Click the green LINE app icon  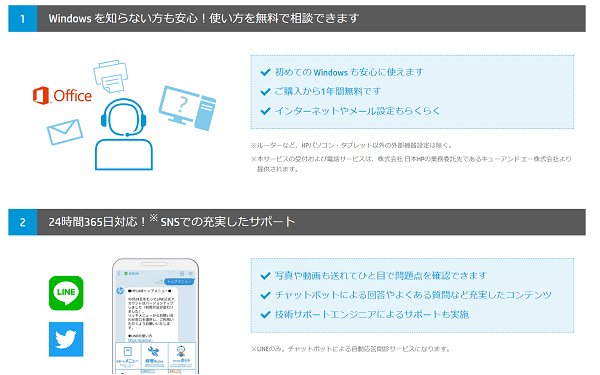[66, 293]
